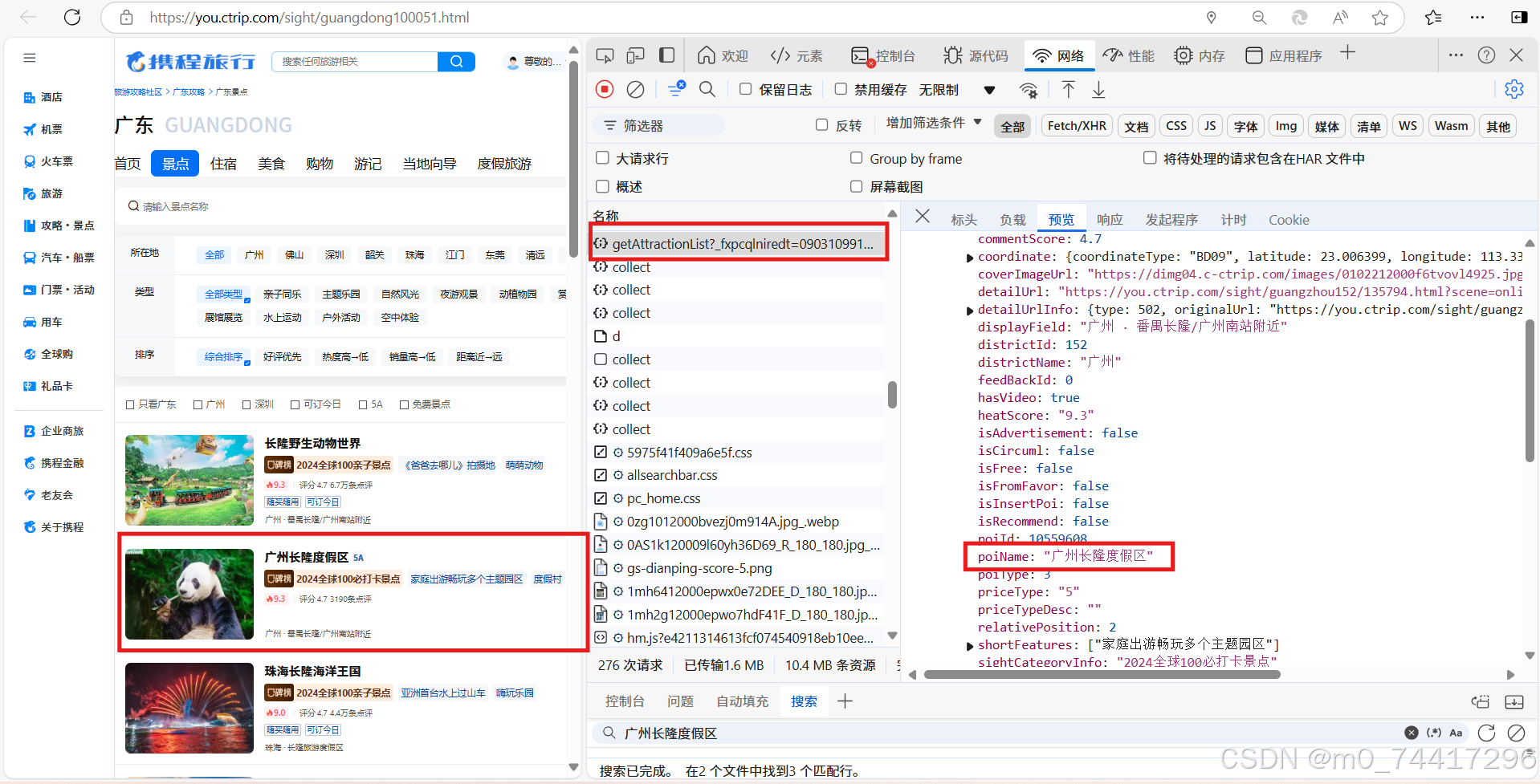Open the network search magnifier icon
The height and width of the screenshot is (784, 1540).
click(x=707, y=89)
